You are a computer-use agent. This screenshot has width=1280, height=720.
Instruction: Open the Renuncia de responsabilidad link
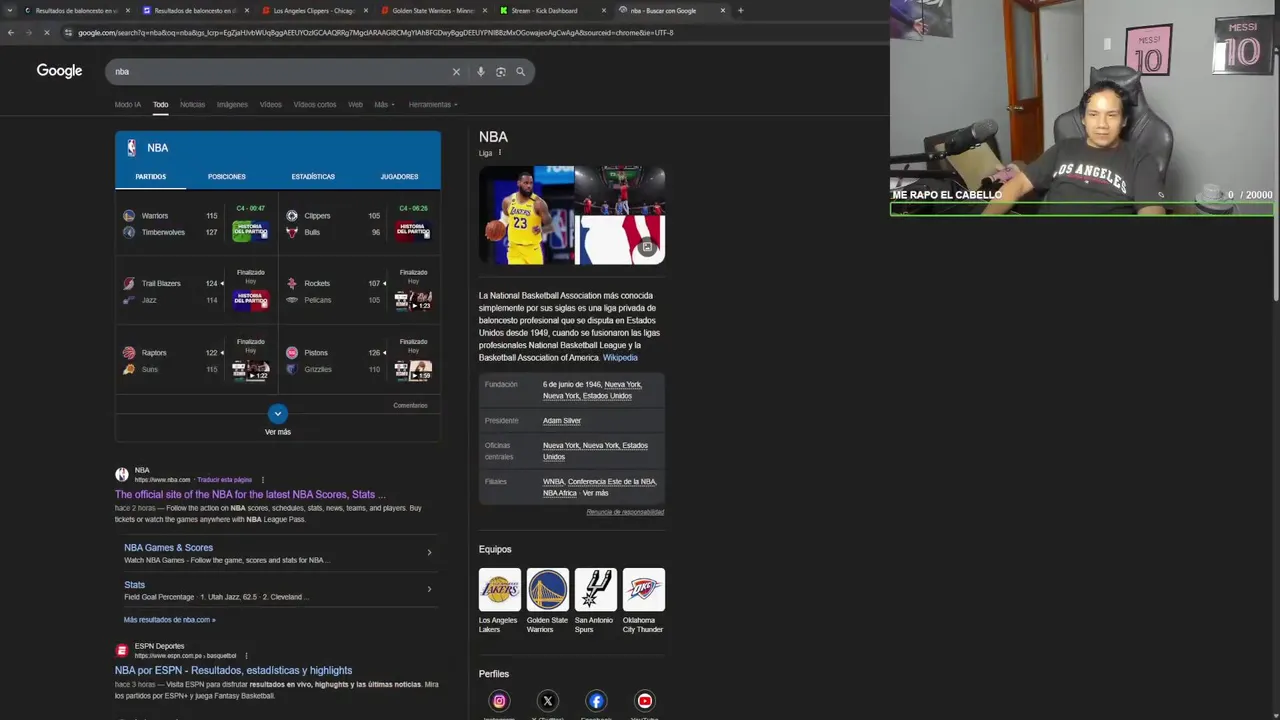(x=625, y=512)
